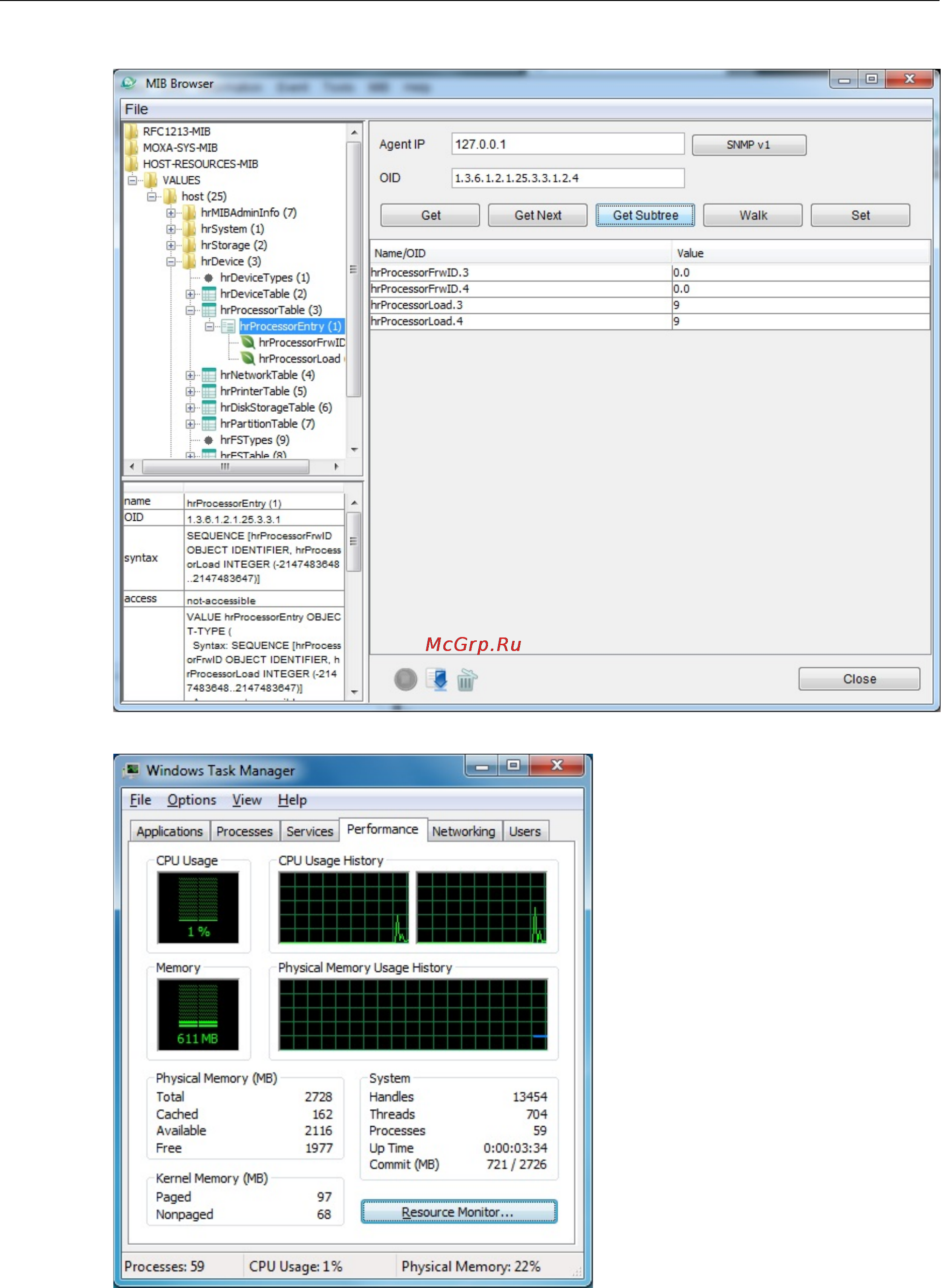The width and height of the screenshot is (941, 1288).
Task: Click the trash clear-results icon
Action: [x=467, y=679]
